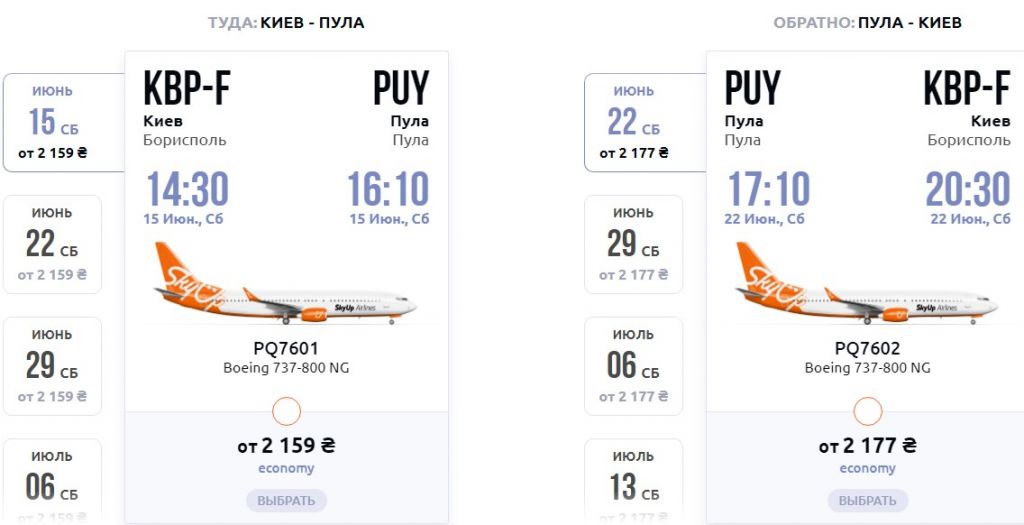Viewport: 1024px width, 525px height.
Task: Select July 13 return date tab
Action: [x=633, y=480]
